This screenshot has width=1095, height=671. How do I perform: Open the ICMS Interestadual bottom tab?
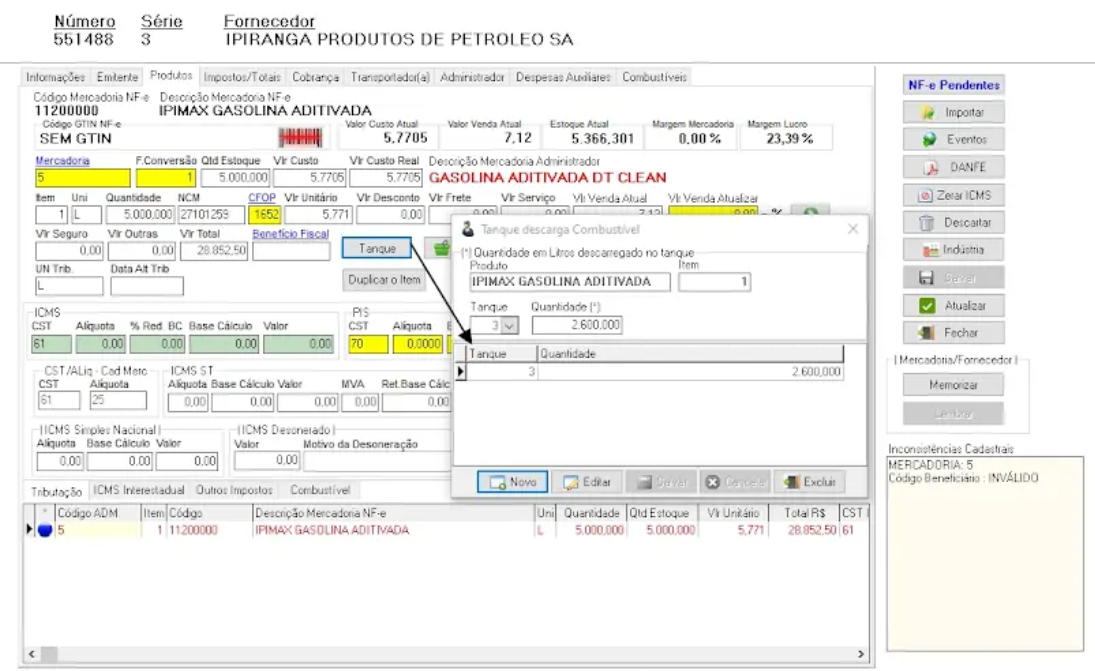(x=139, y=490)
